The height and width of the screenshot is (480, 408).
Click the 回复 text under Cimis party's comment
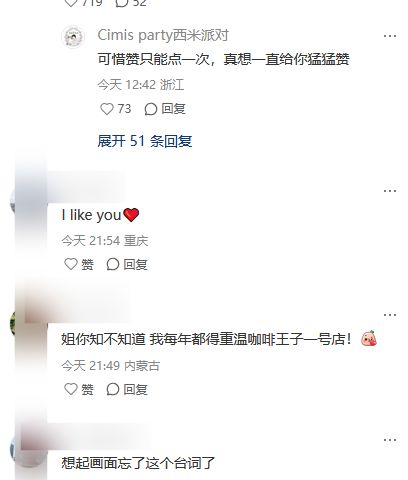173,109
